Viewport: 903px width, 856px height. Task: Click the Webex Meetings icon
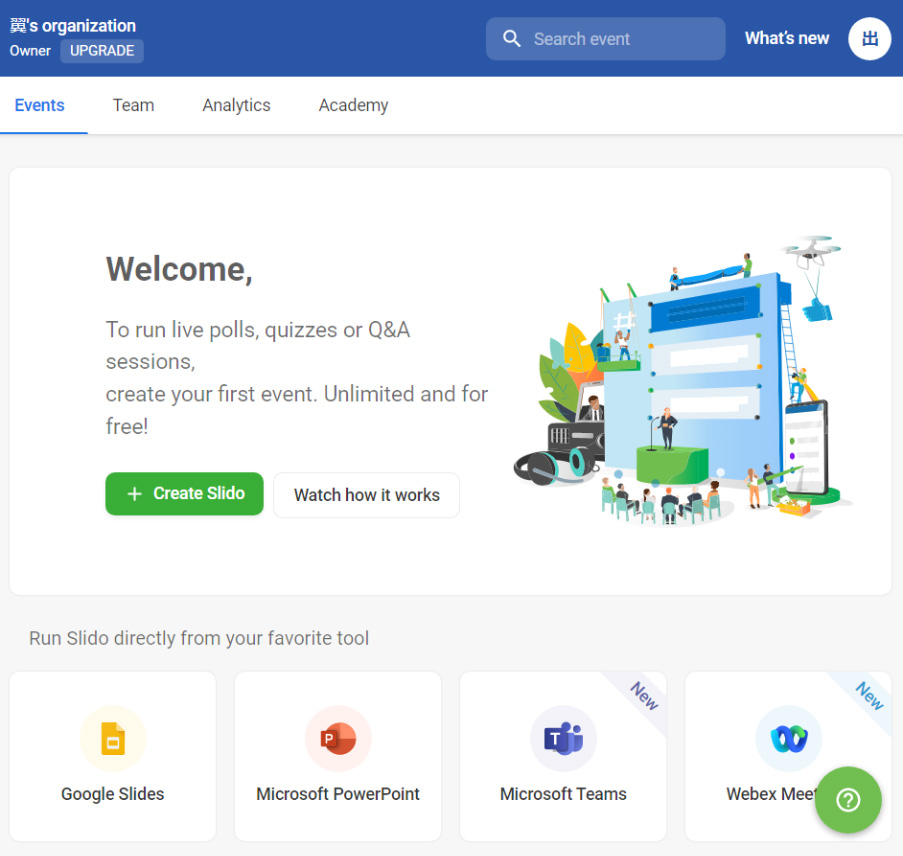(788, 738)
